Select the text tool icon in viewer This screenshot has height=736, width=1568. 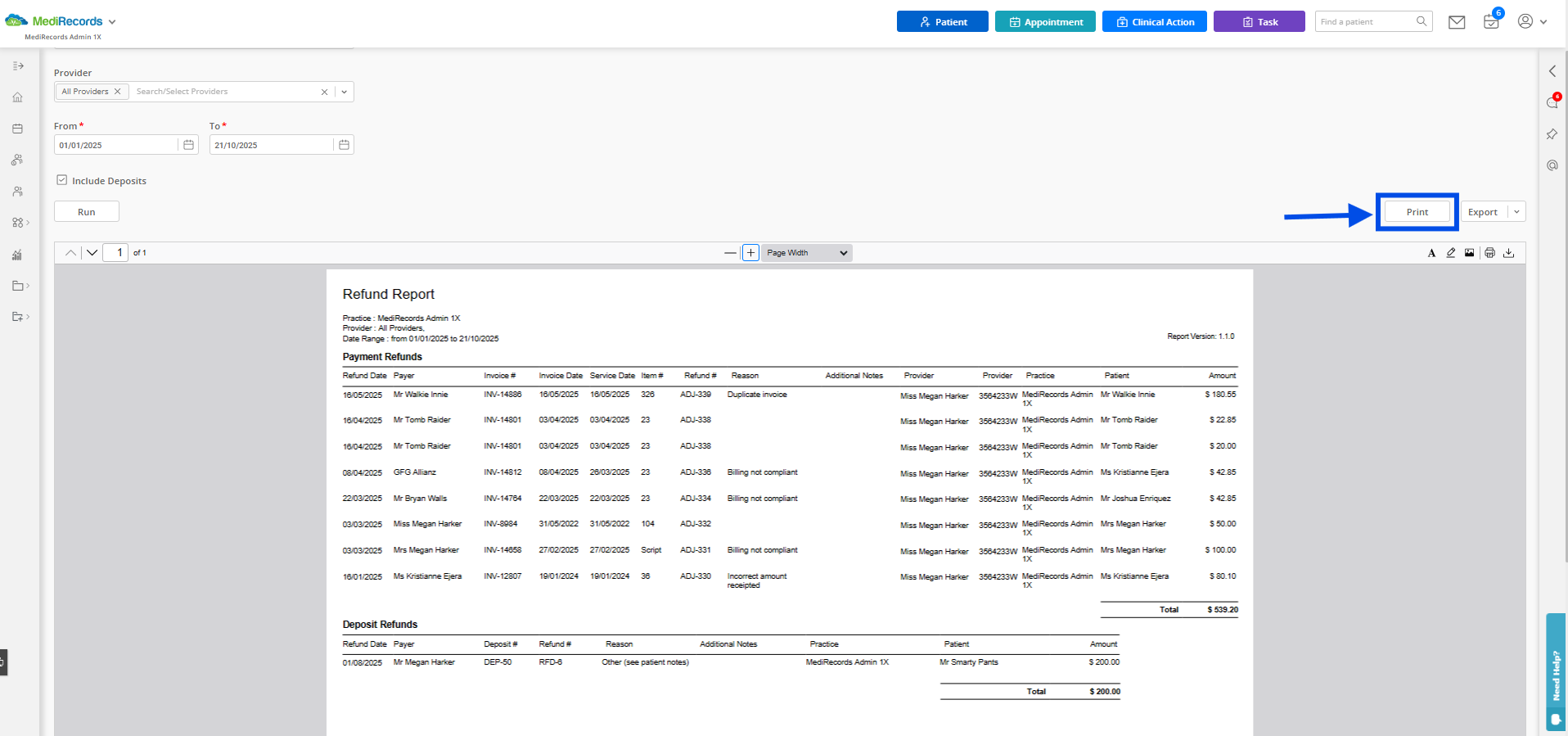coord(1431,253)
